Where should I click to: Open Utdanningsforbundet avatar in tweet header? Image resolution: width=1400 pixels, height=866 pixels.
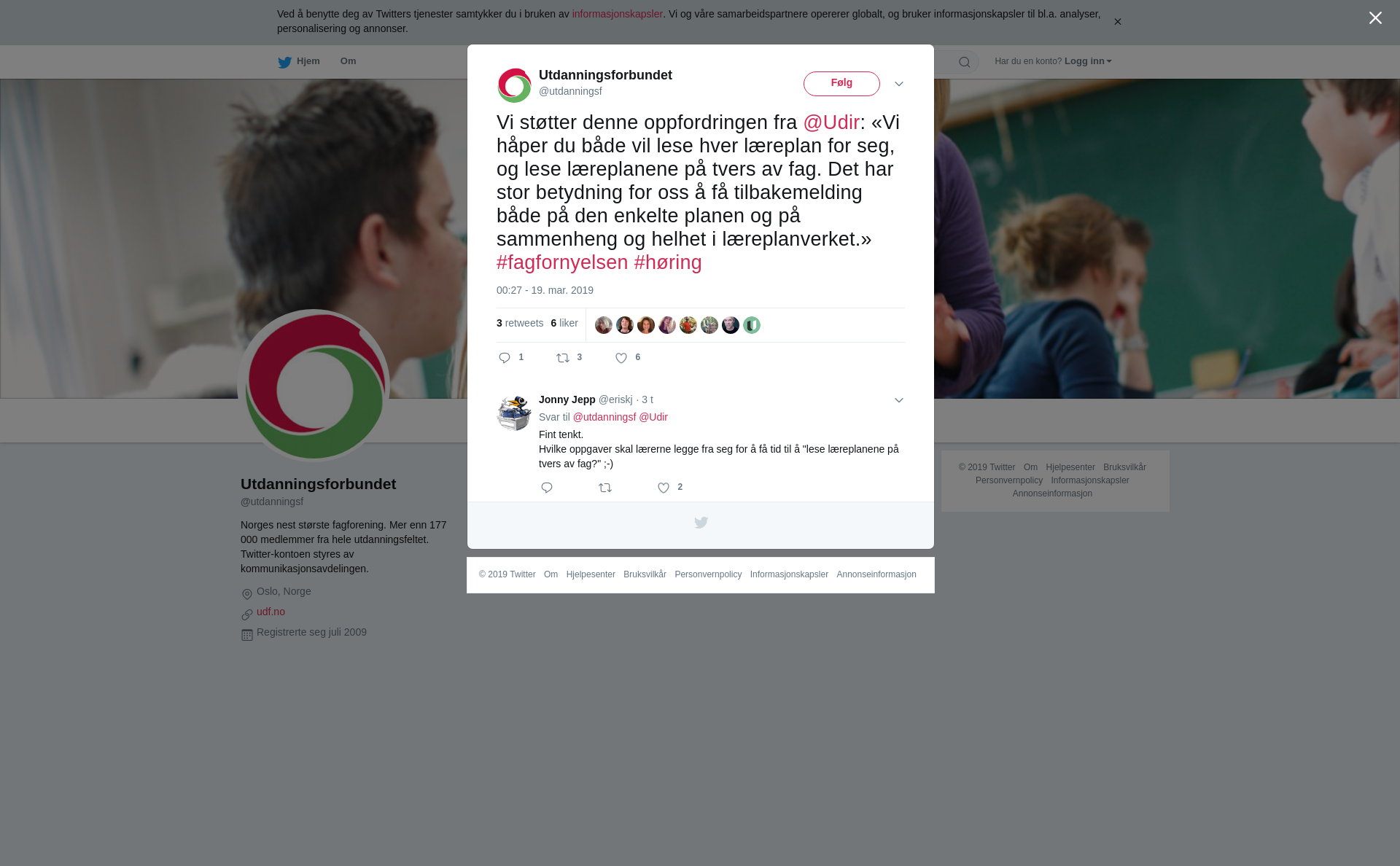514,85
